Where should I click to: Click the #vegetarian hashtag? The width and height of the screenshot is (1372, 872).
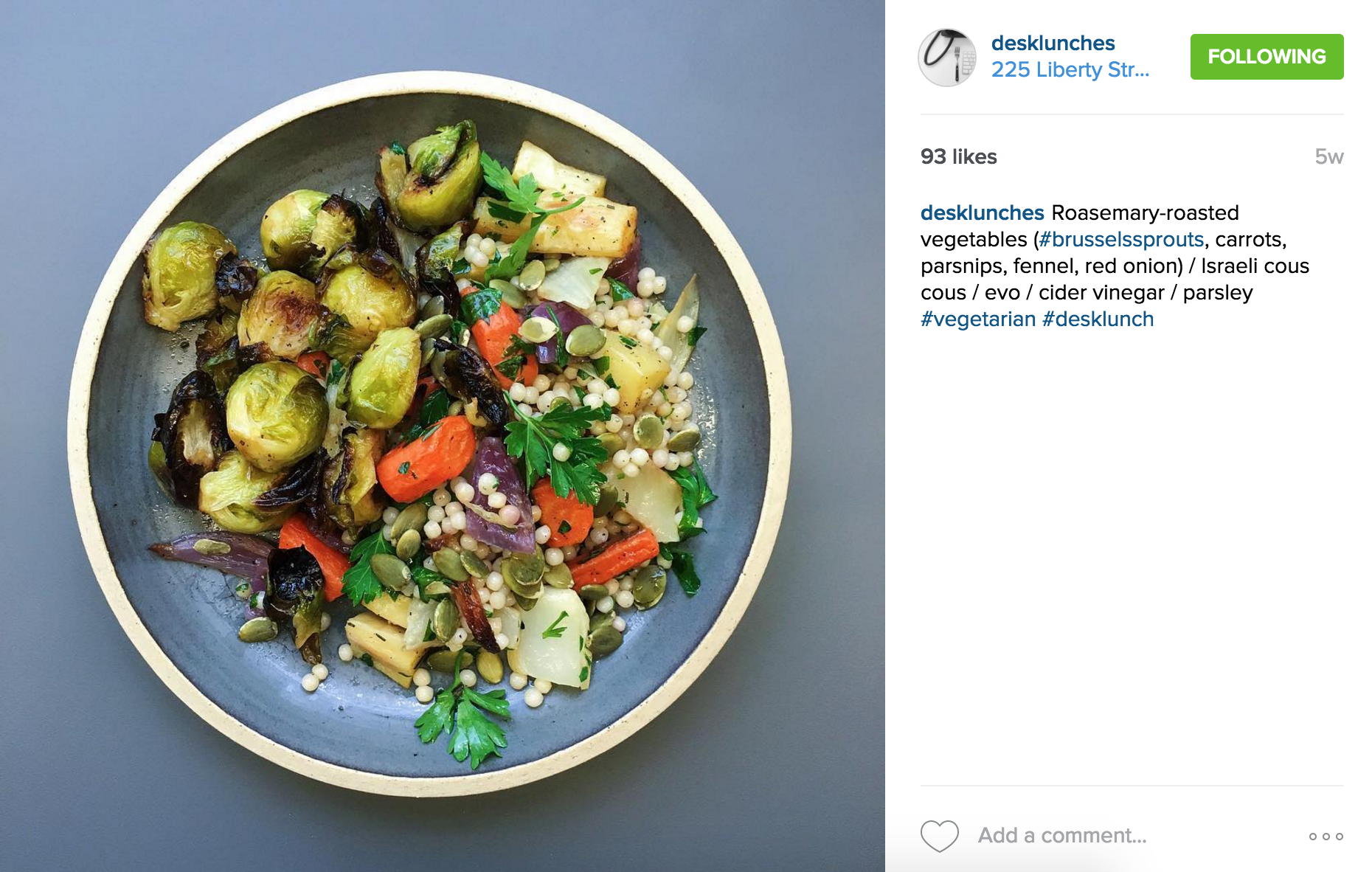click(978, 319)
